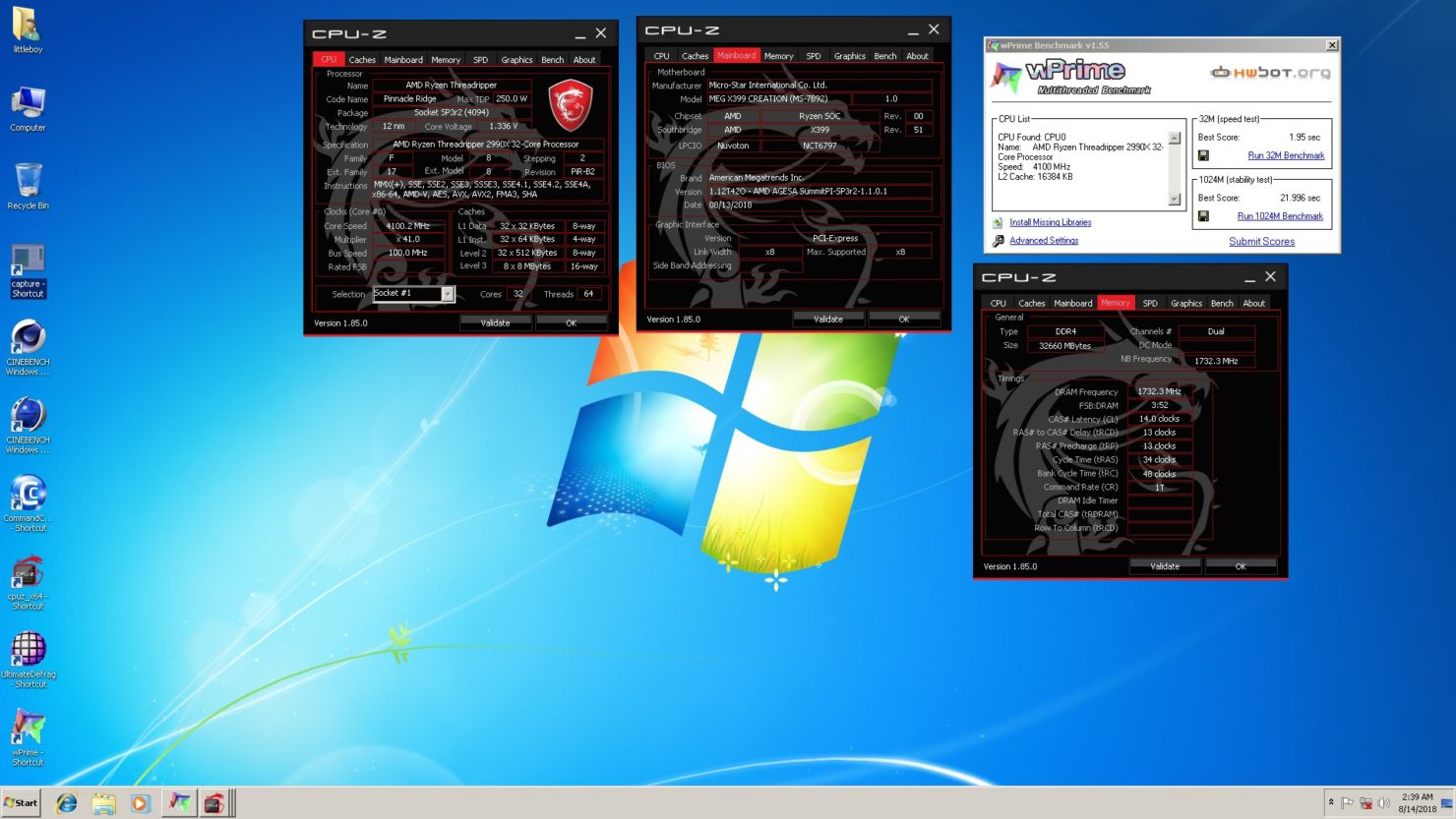Image resolution: width=1456 pixels, height=819 pixels.
Task: Click the down arrow of the CPU List scrollbar
Action: (x=1175, y=200)
